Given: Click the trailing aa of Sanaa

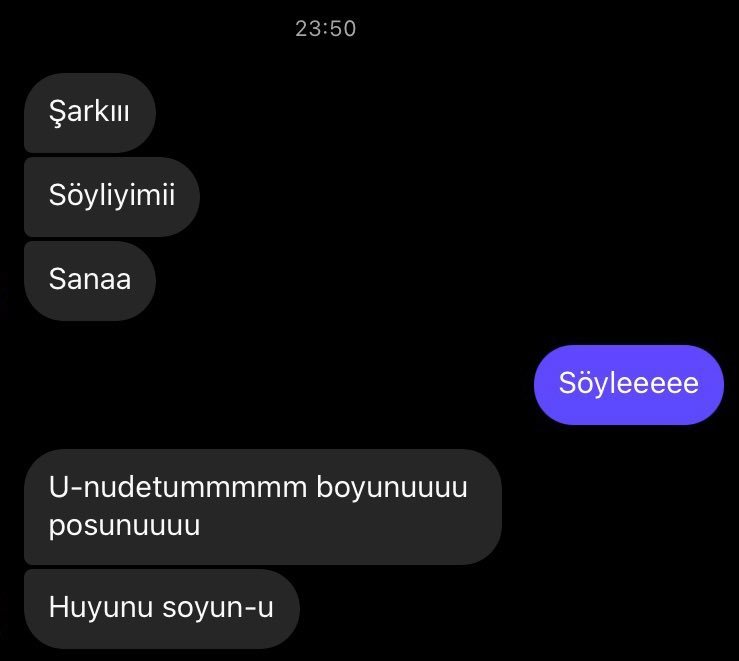Looking at the screenshot, I should coord(115,280).
